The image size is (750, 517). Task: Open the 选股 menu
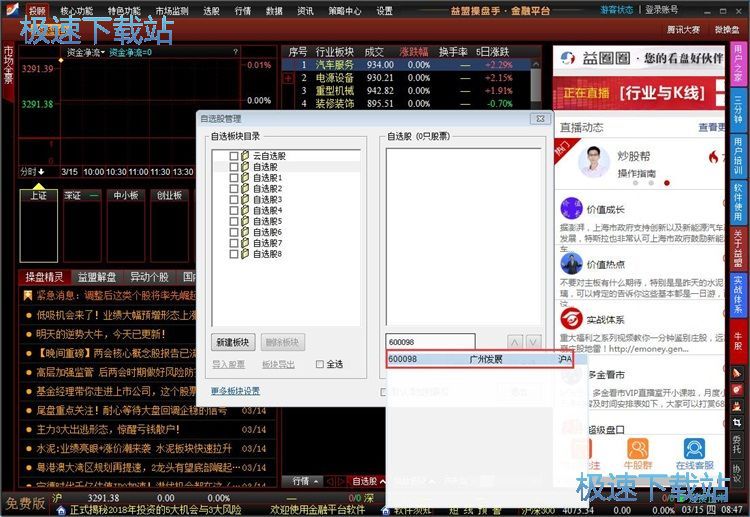[x=211, y=10]
